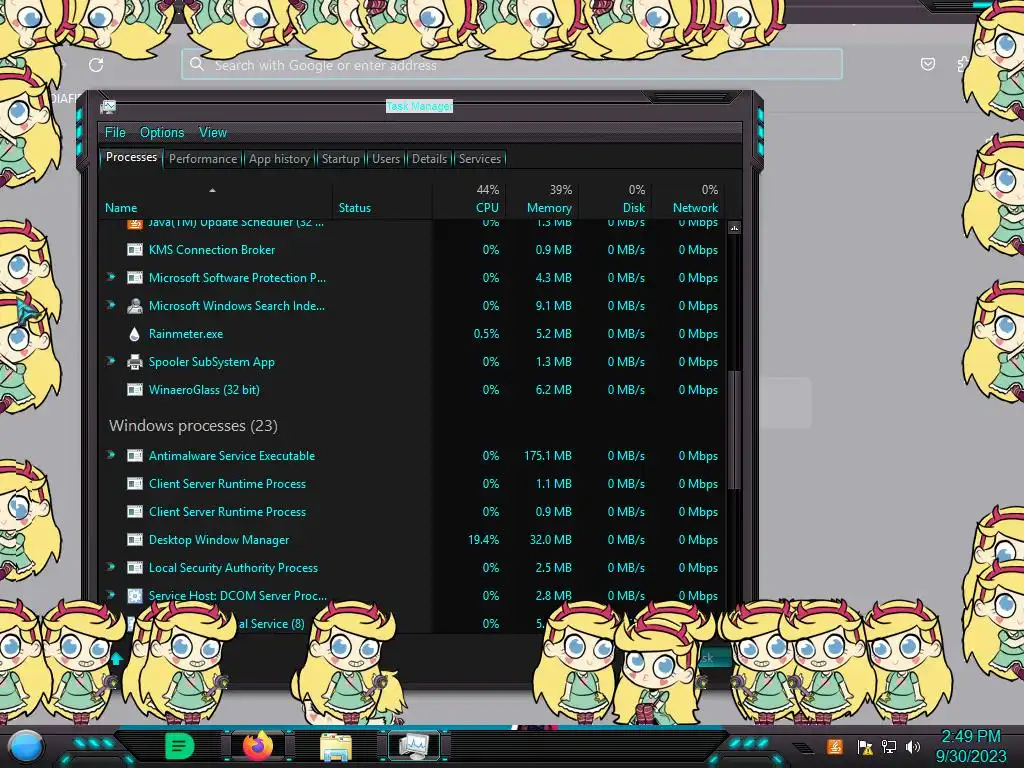Click the Pocket icon in Firefox toolbar
Viewport: 1024px width, 768px height.
pos(927,64)
